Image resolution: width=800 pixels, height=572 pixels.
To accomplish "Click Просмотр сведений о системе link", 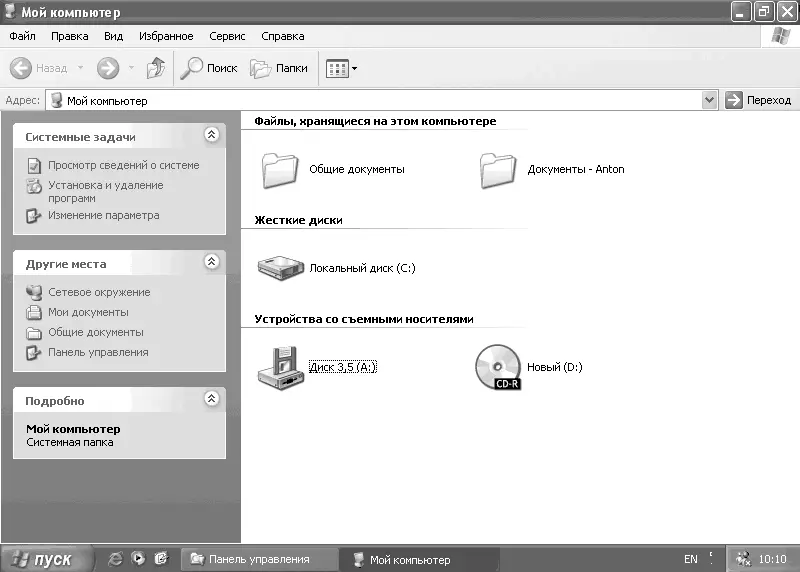I will point(123,165).
